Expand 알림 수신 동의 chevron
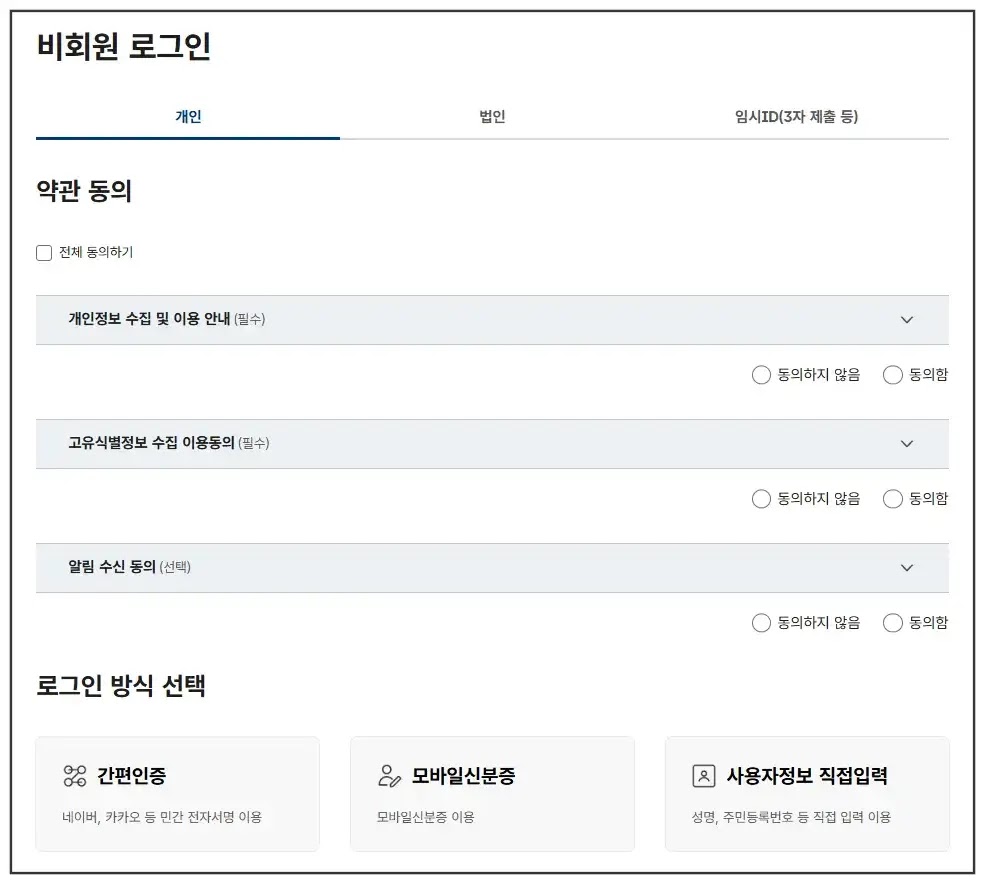985x884 pixels. tap(906, 568)
